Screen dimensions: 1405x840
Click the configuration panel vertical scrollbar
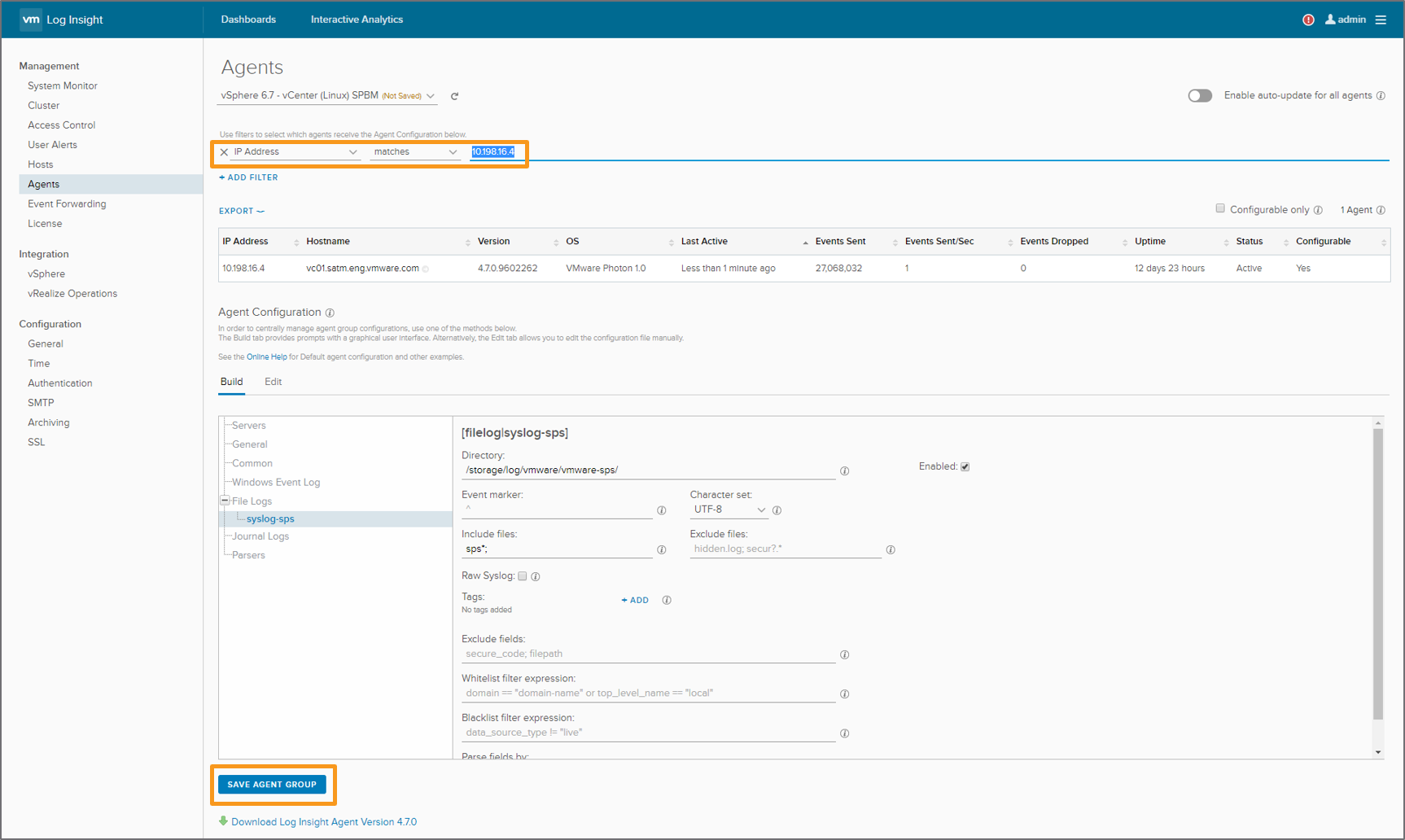click(x=1377, y=574)
